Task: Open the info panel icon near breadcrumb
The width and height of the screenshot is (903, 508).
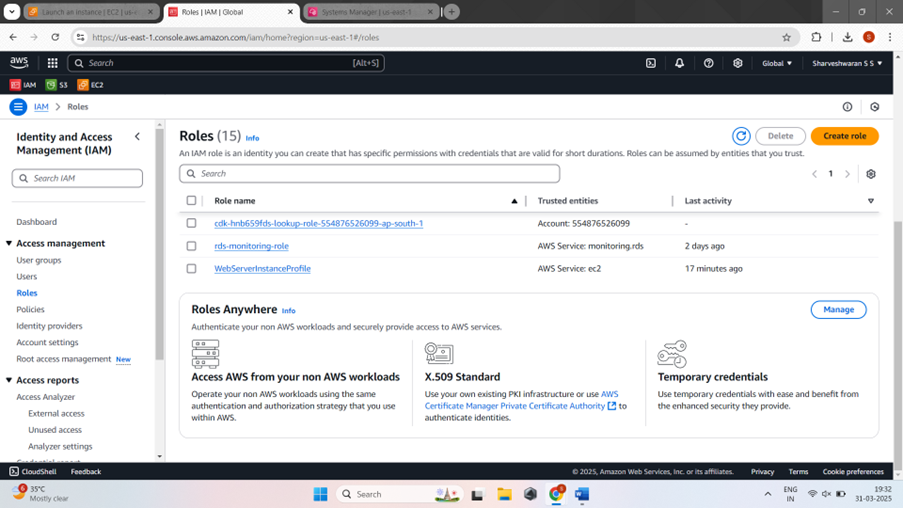Action: [x=847, y=107]
